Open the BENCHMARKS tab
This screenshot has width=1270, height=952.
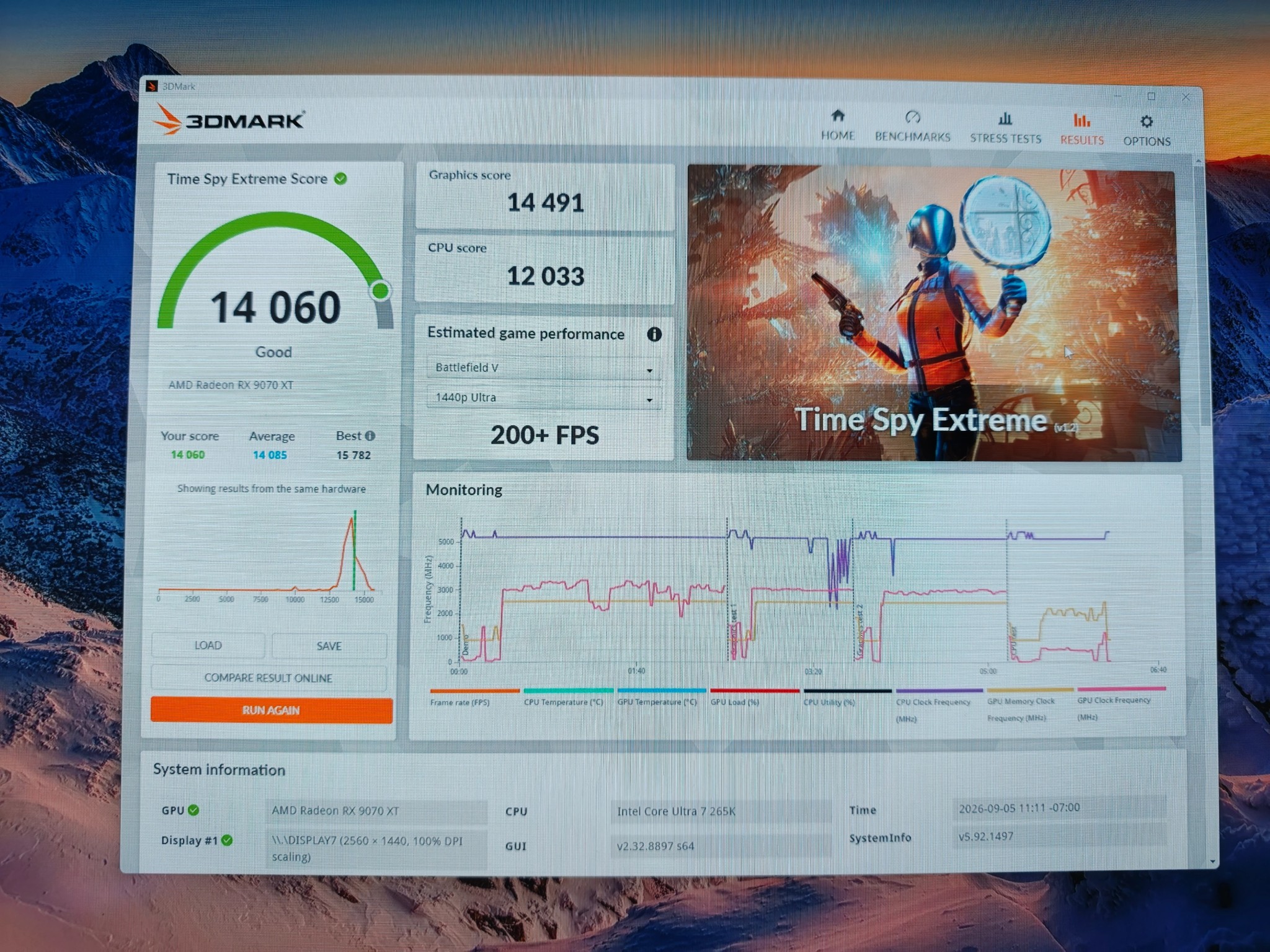pos(912,126)
